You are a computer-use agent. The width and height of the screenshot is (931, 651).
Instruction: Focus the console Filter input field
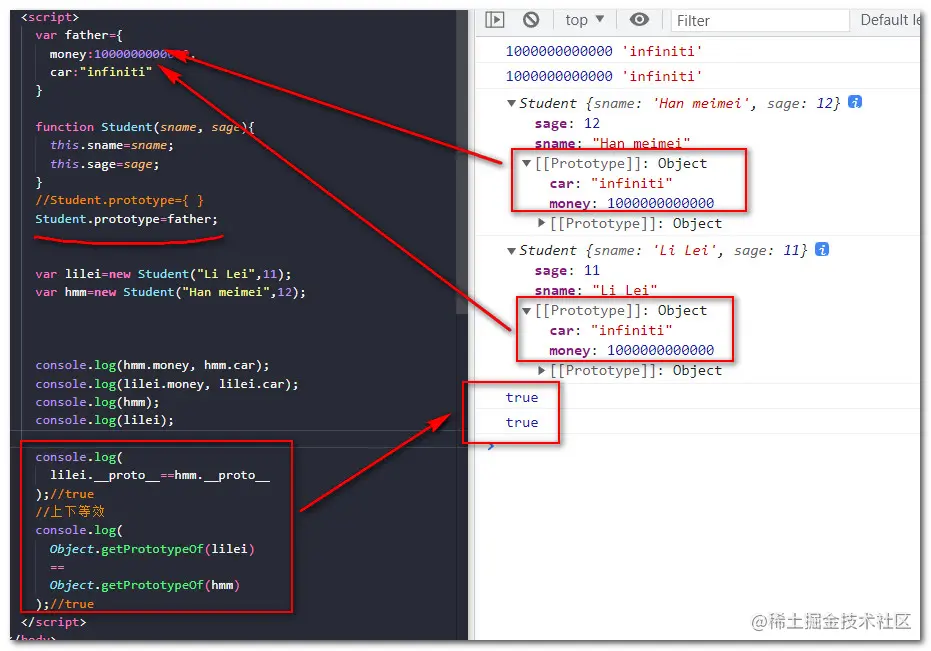(x=760, y=21)
